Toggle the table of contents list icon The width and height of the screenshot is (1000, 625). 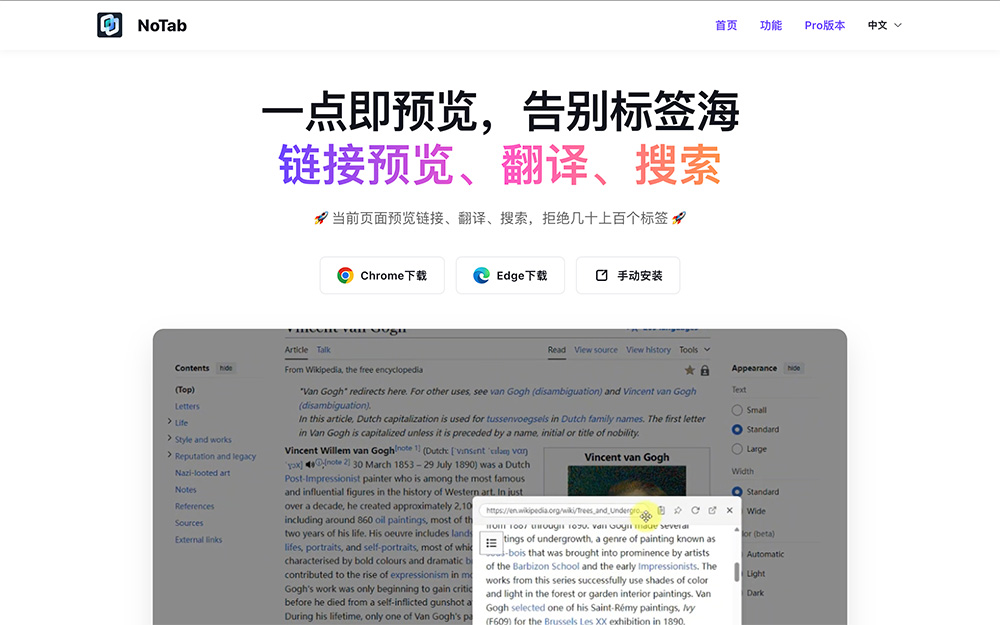(491, 543)
